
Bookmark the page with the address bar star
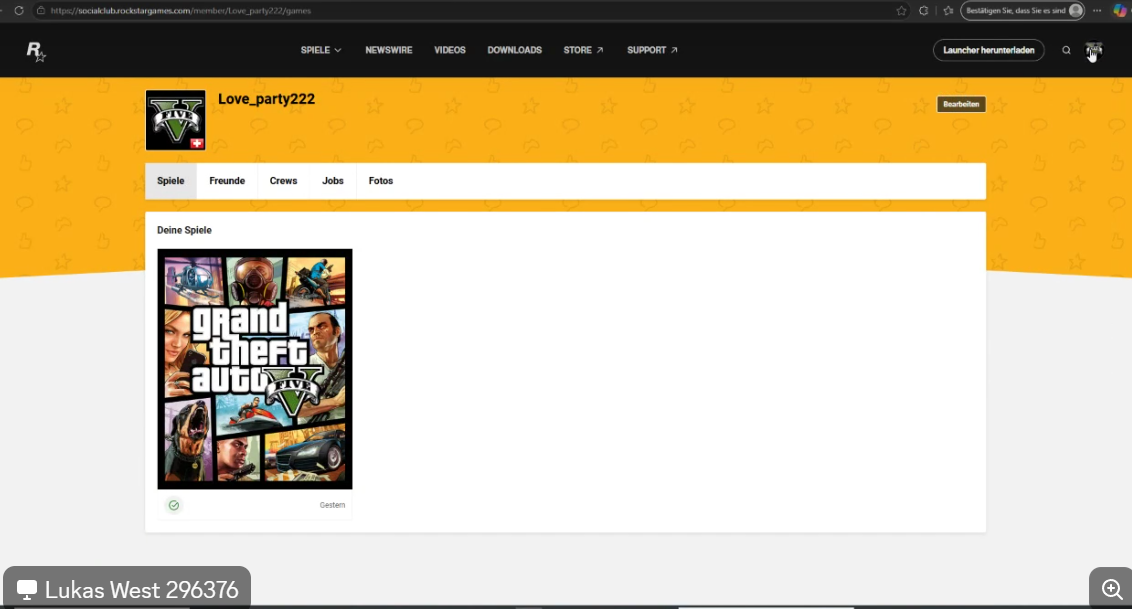pos(901,11)
